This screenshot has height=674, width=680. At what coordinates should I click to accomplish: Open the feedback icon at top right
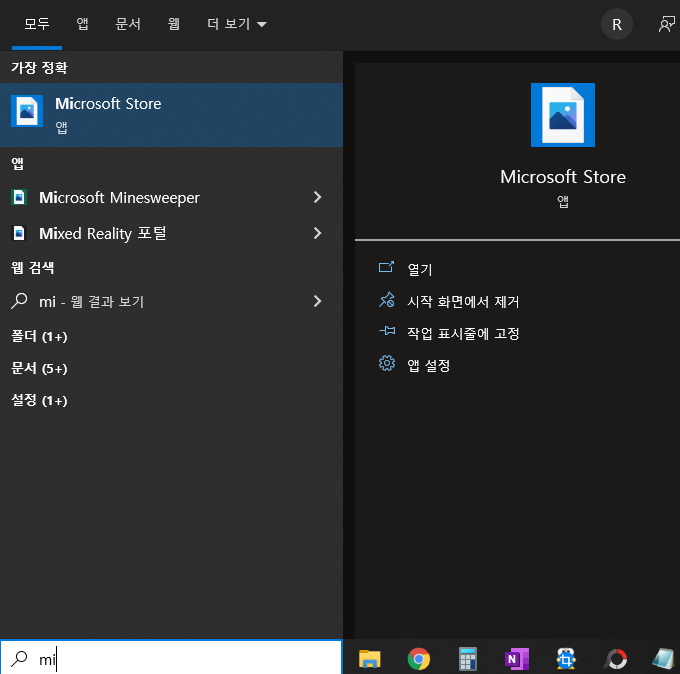(x=667, y=24)
